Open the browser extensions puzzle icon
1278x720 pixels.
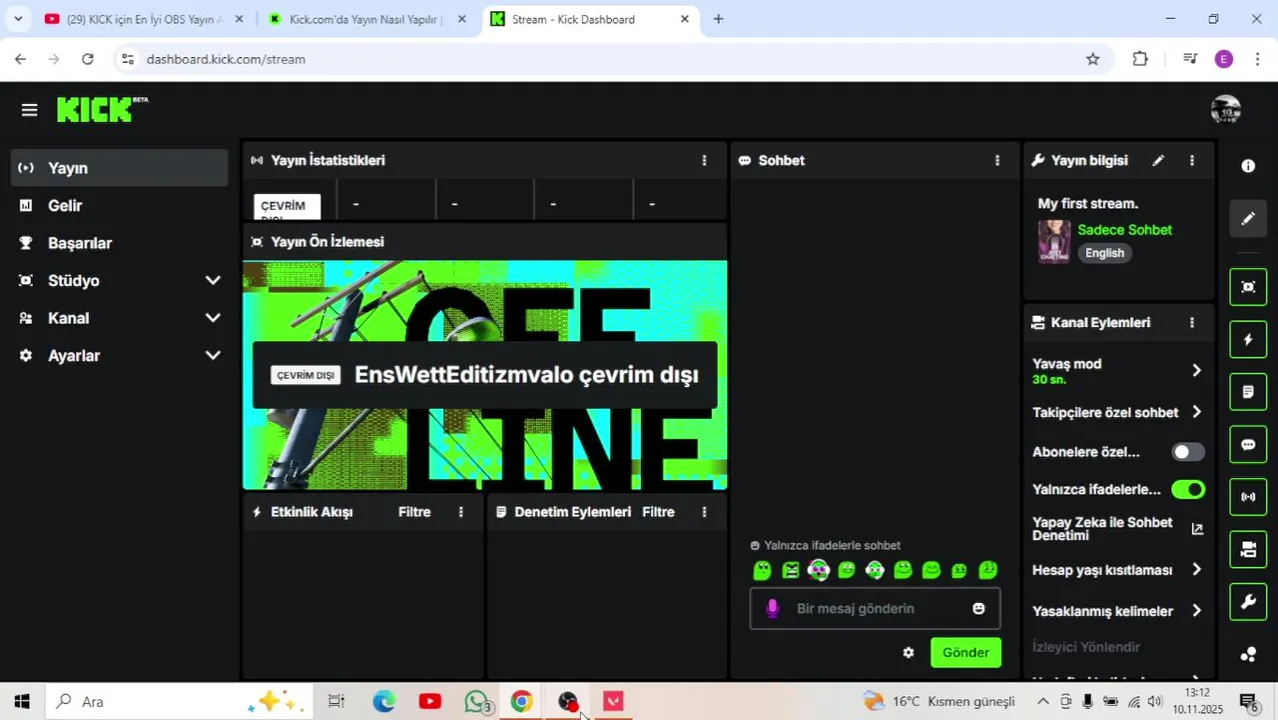[x=1140, y=59]
